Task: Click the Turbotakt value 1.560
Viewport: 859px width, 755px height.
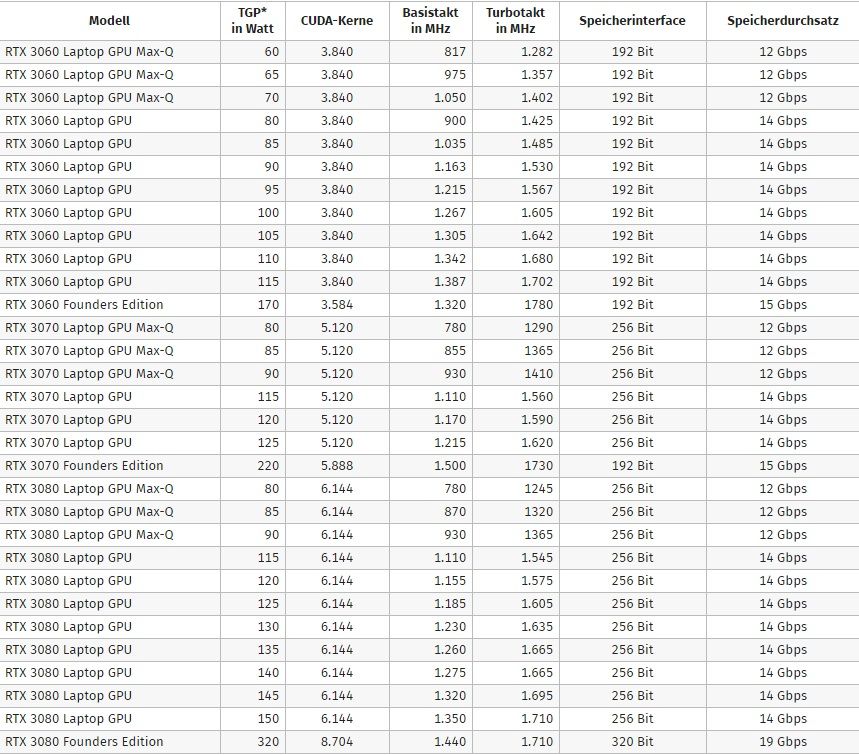Action: click(x=537, y=397)
